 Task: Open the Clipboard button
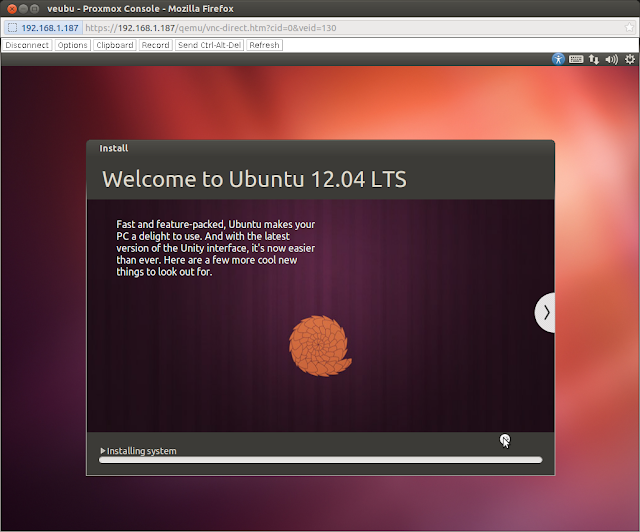tap(115, 45)
